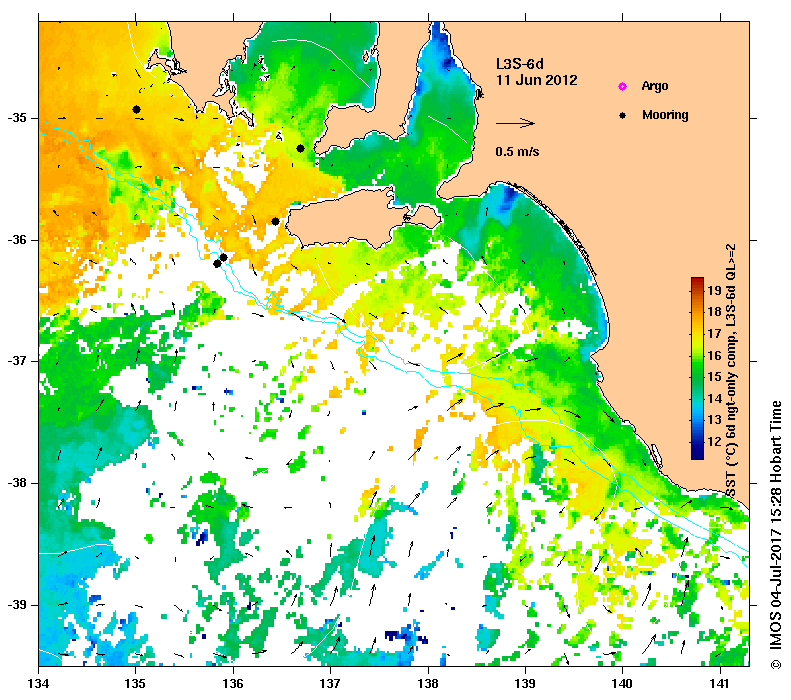Click the '-35' latitude axis label
The height and width of the screenshot is (700, 791).
pos(17,118)
